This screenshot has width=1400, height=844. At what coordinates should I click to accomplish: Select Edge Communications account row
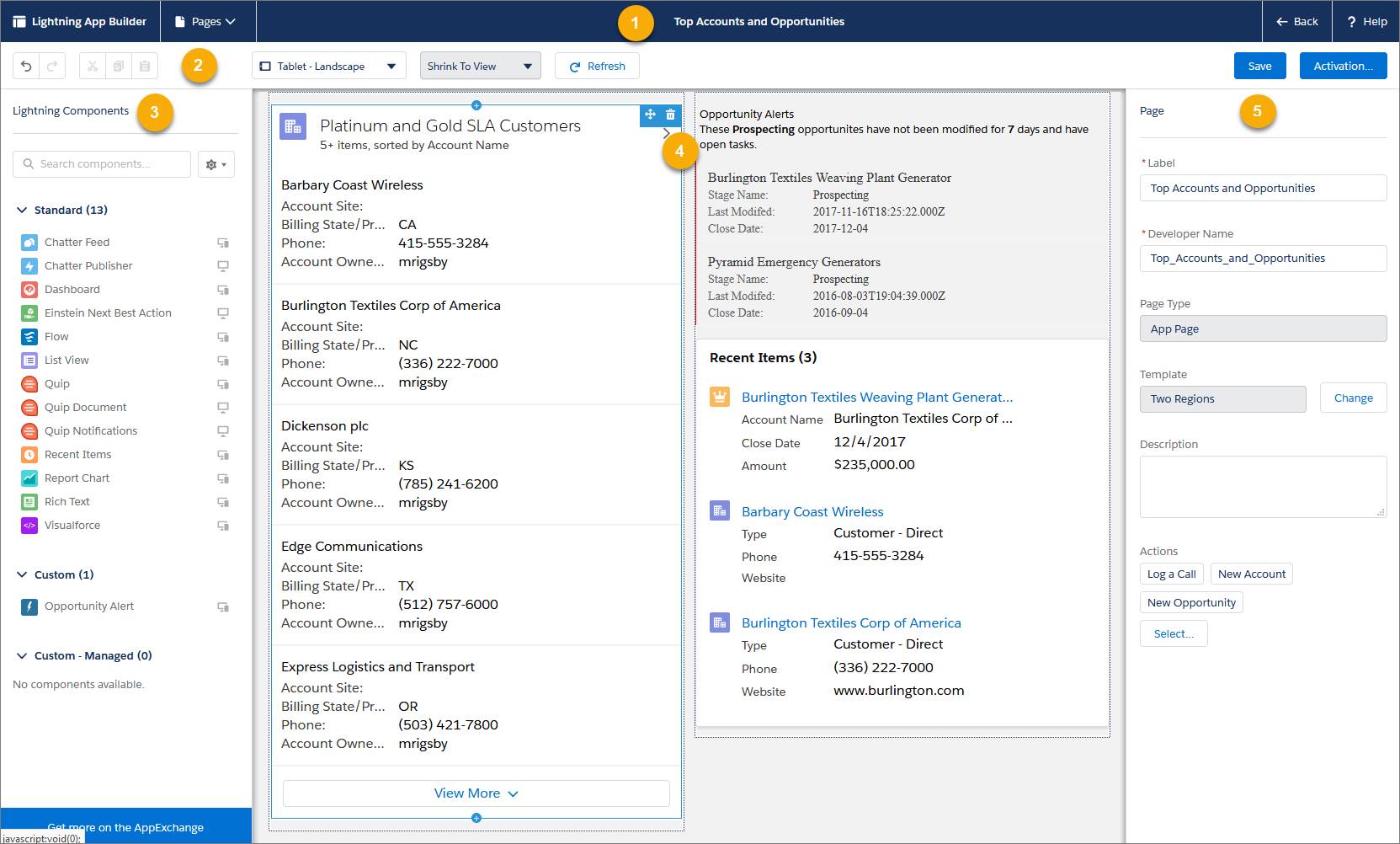click(x=476, y=585)
